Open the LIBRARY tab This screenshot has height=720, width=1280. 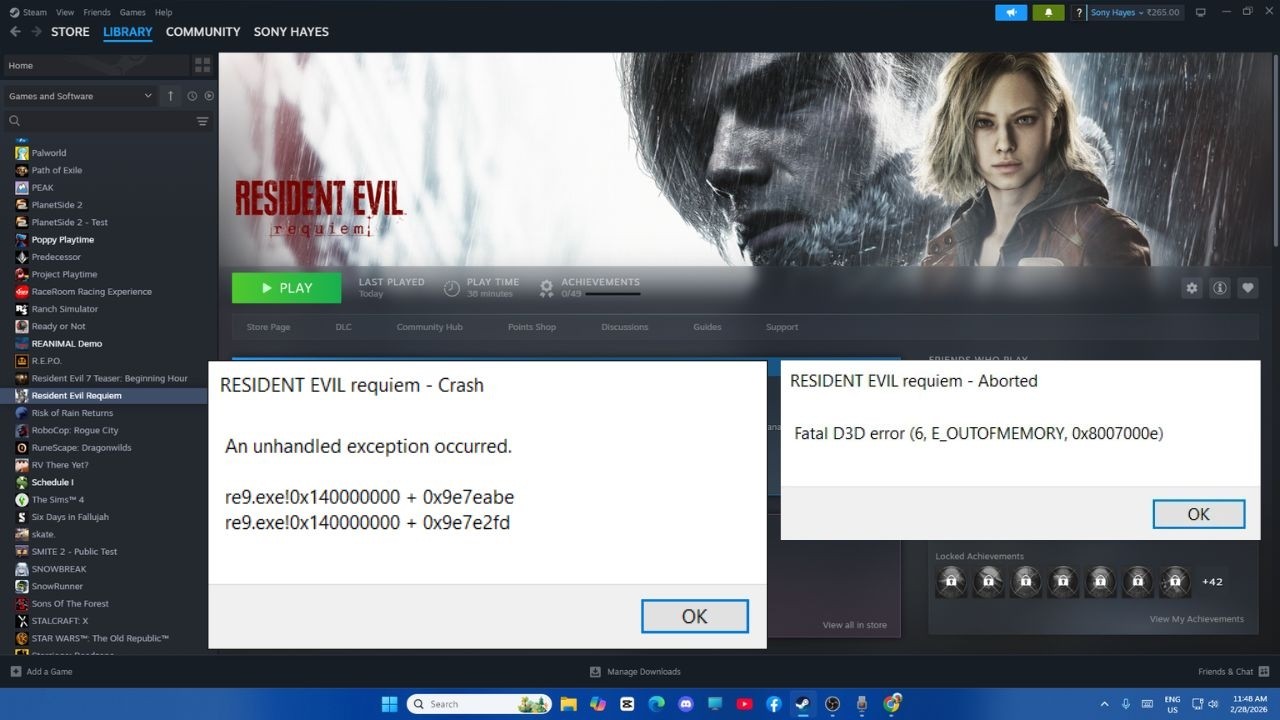[x=128, y=32]
